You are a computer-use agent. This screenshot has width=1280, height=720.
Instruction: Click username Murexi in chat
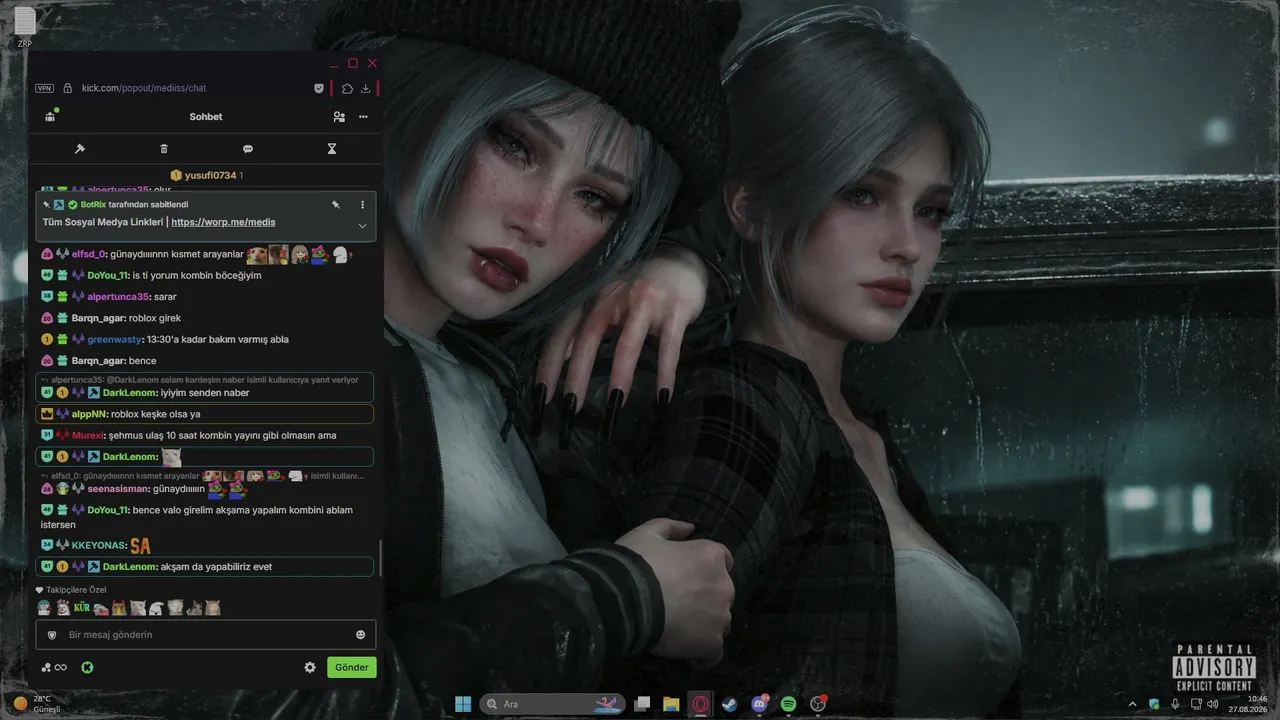(88, 435)
